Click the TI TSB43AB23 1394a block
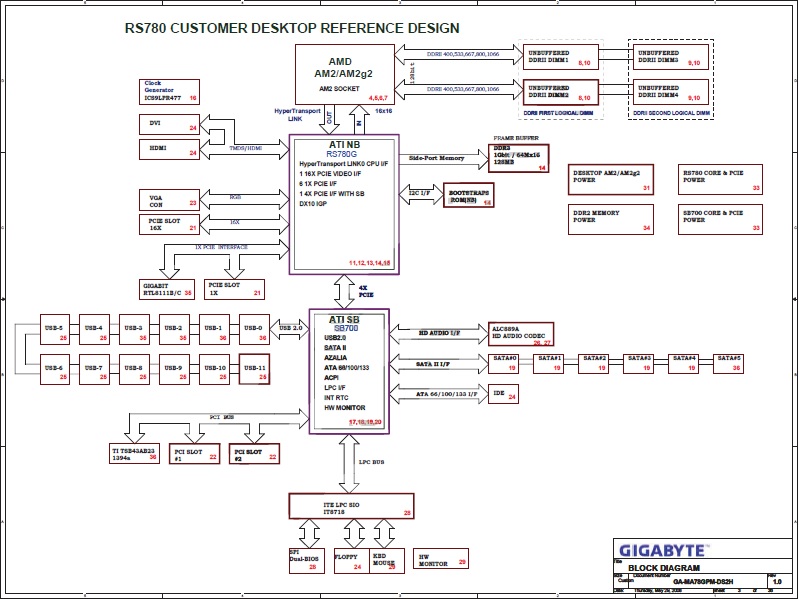 (x=135, y=454)
